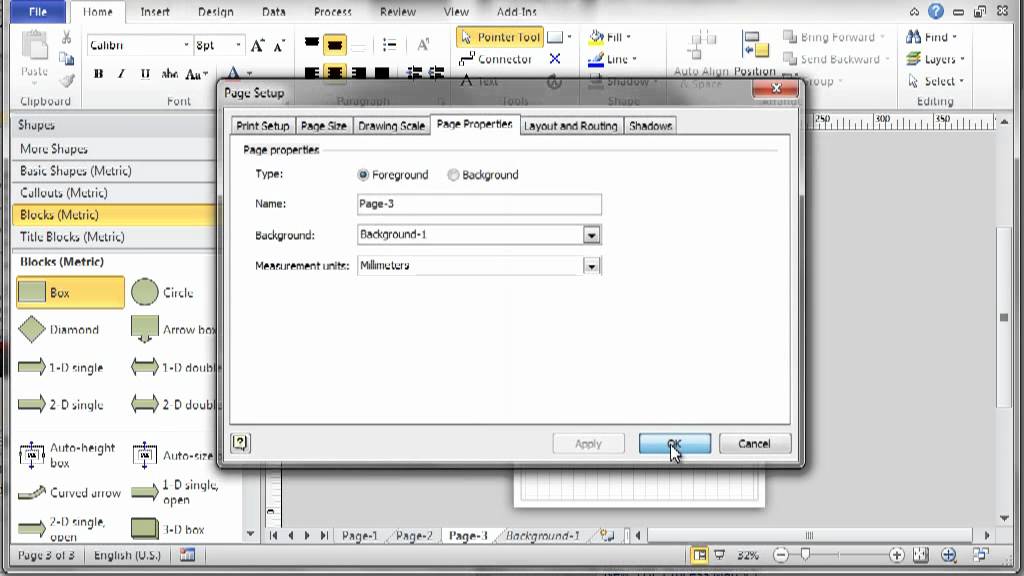Switch to Drawing Scale tab
This screenshot has width=1024, height=576.
[391, 126]
